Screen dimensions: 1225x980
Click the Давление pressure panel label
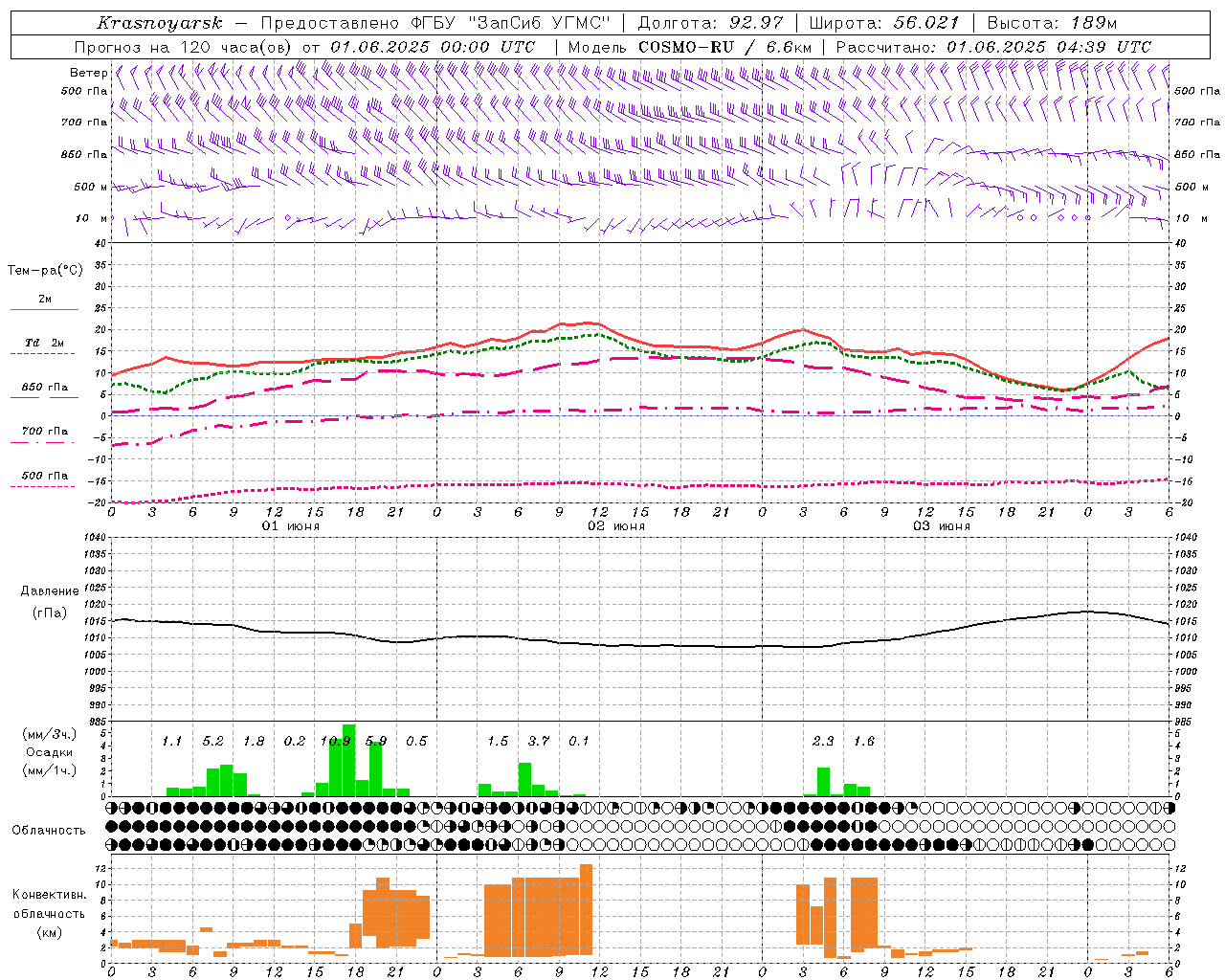50,591
